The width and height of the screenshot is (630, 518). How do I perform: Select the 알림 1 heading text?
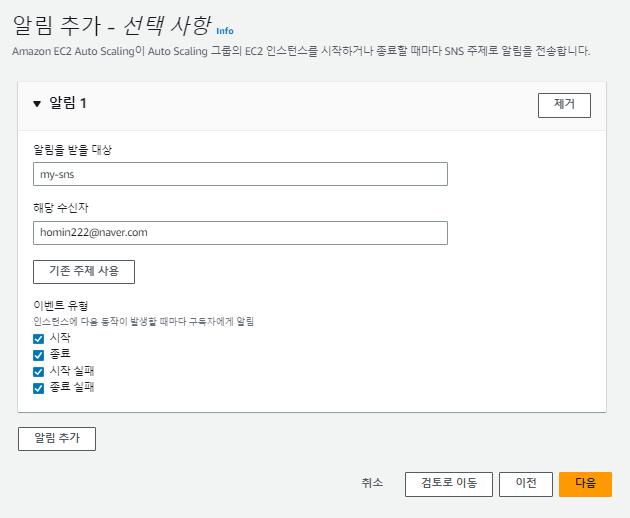point(68,103)
